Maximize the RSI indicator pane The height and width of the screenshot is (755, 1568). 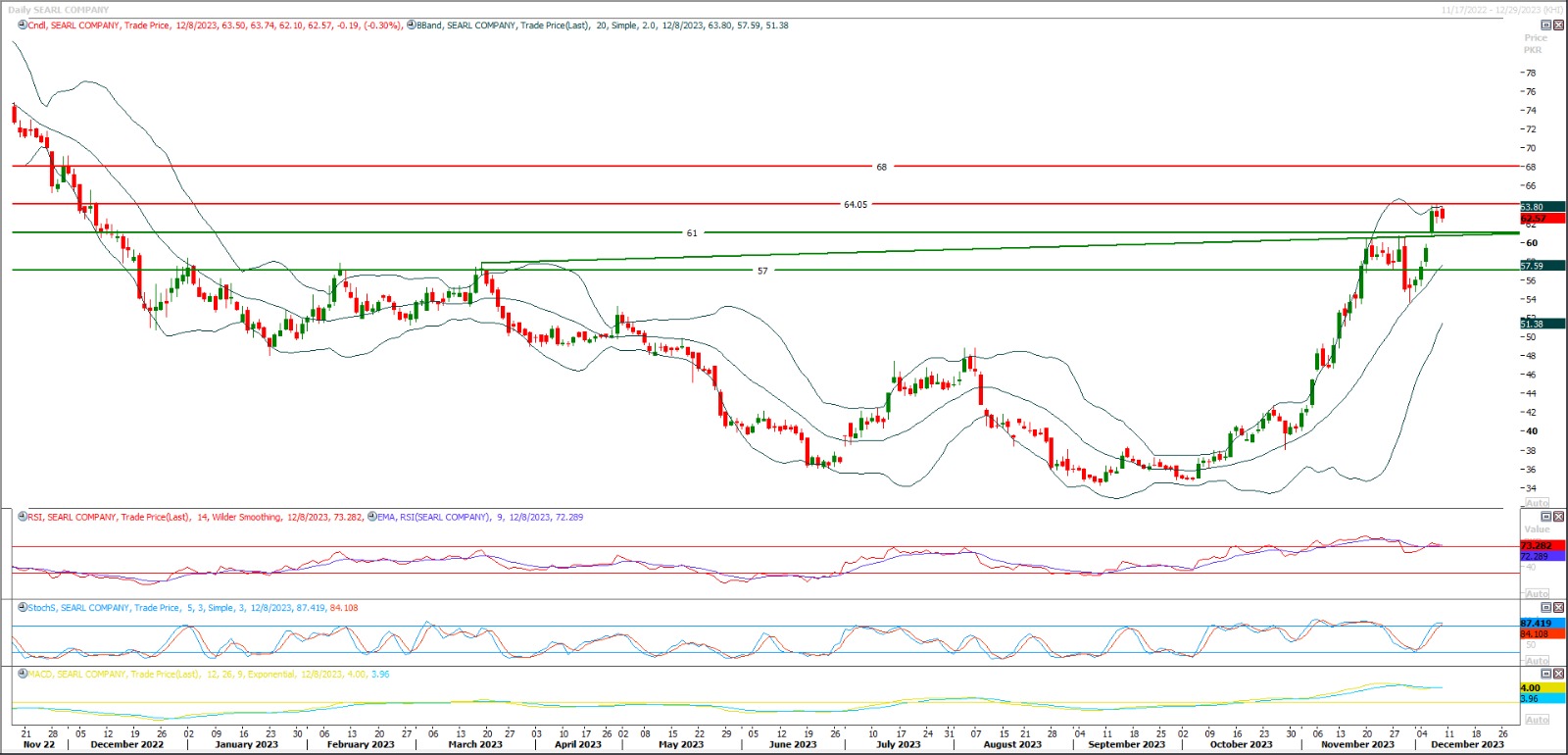pyautogui.click(x=1546, y=517)
